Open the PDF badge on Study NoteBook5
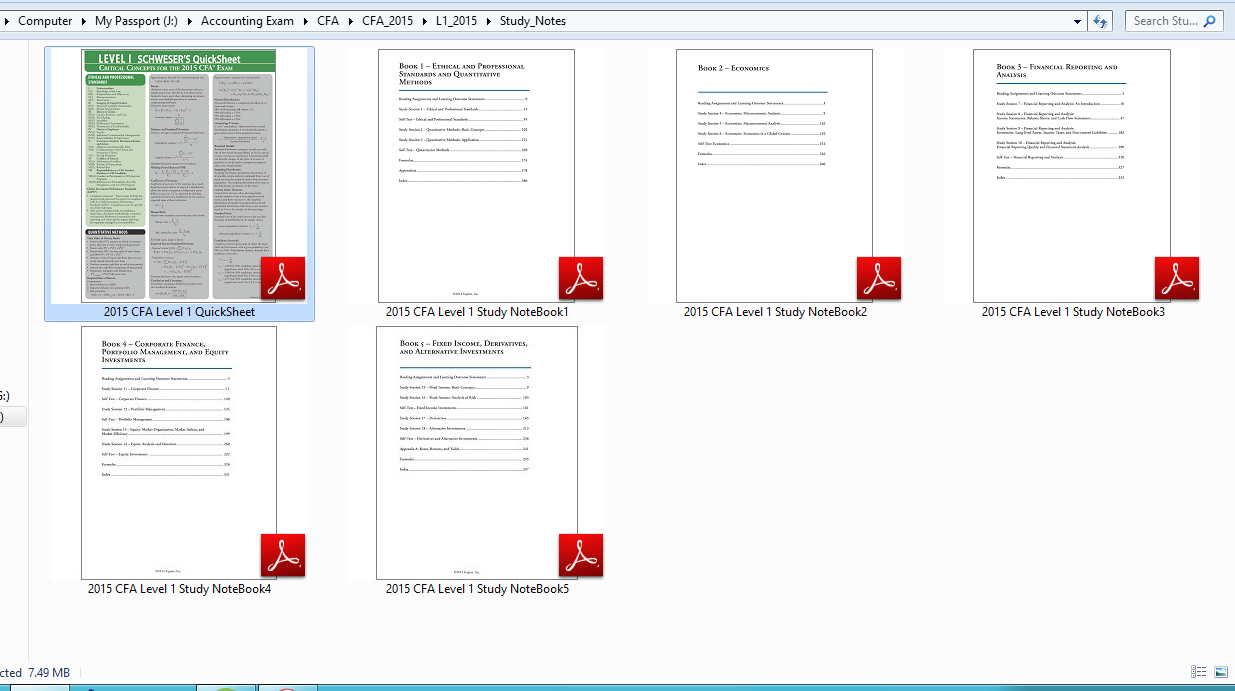 coord(581,555)
